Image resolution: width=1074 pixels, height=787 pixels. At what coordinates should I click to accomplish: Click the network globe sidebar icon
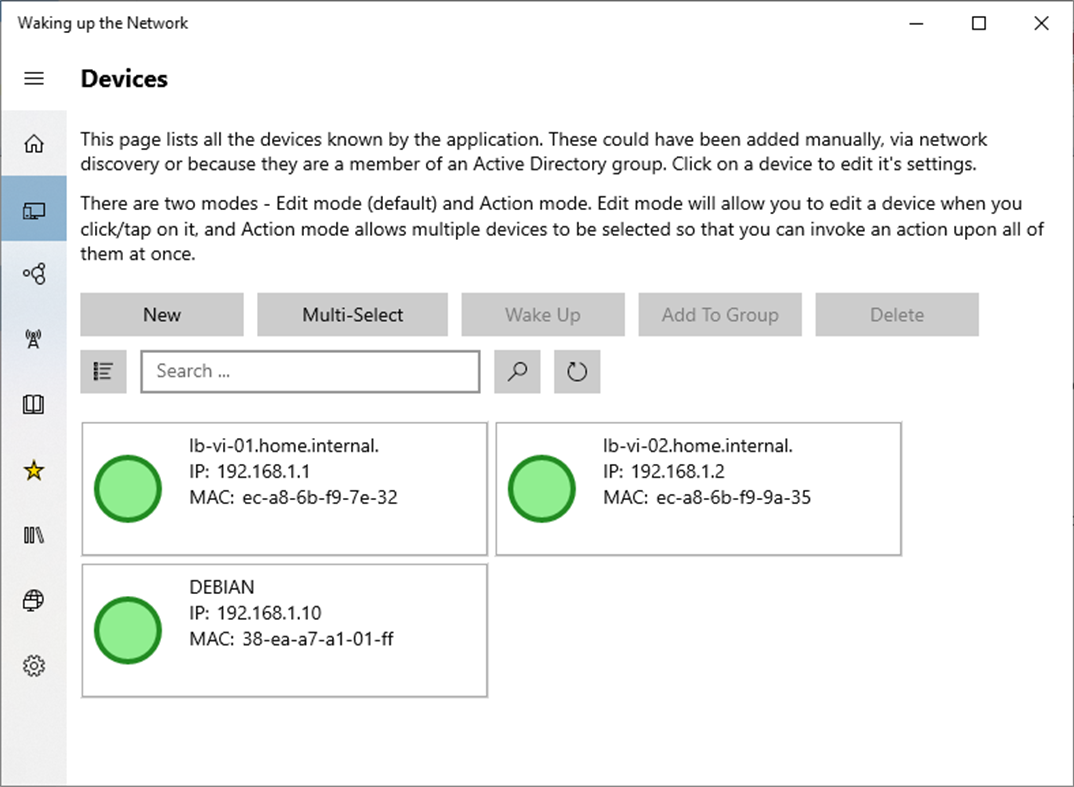(x=34, y=600)
